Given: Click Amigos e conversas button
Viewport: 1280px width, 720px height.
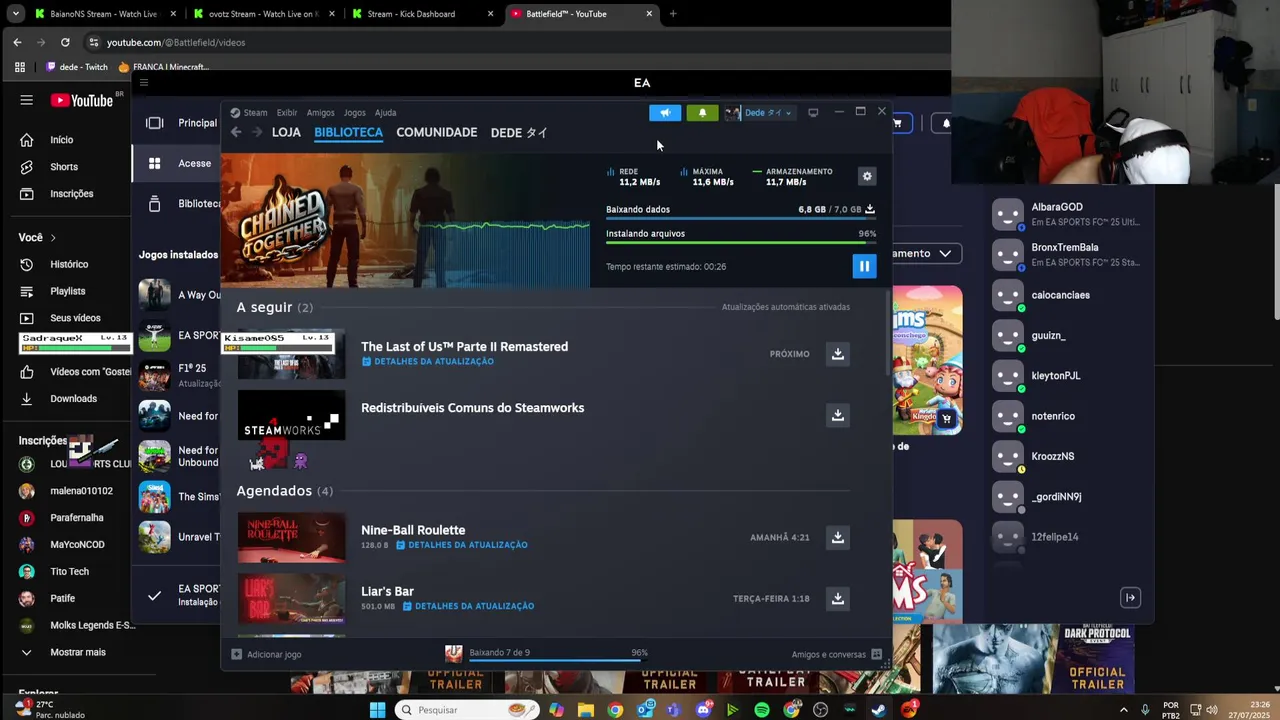Looking at the screenshot, I should pos(836,654).
